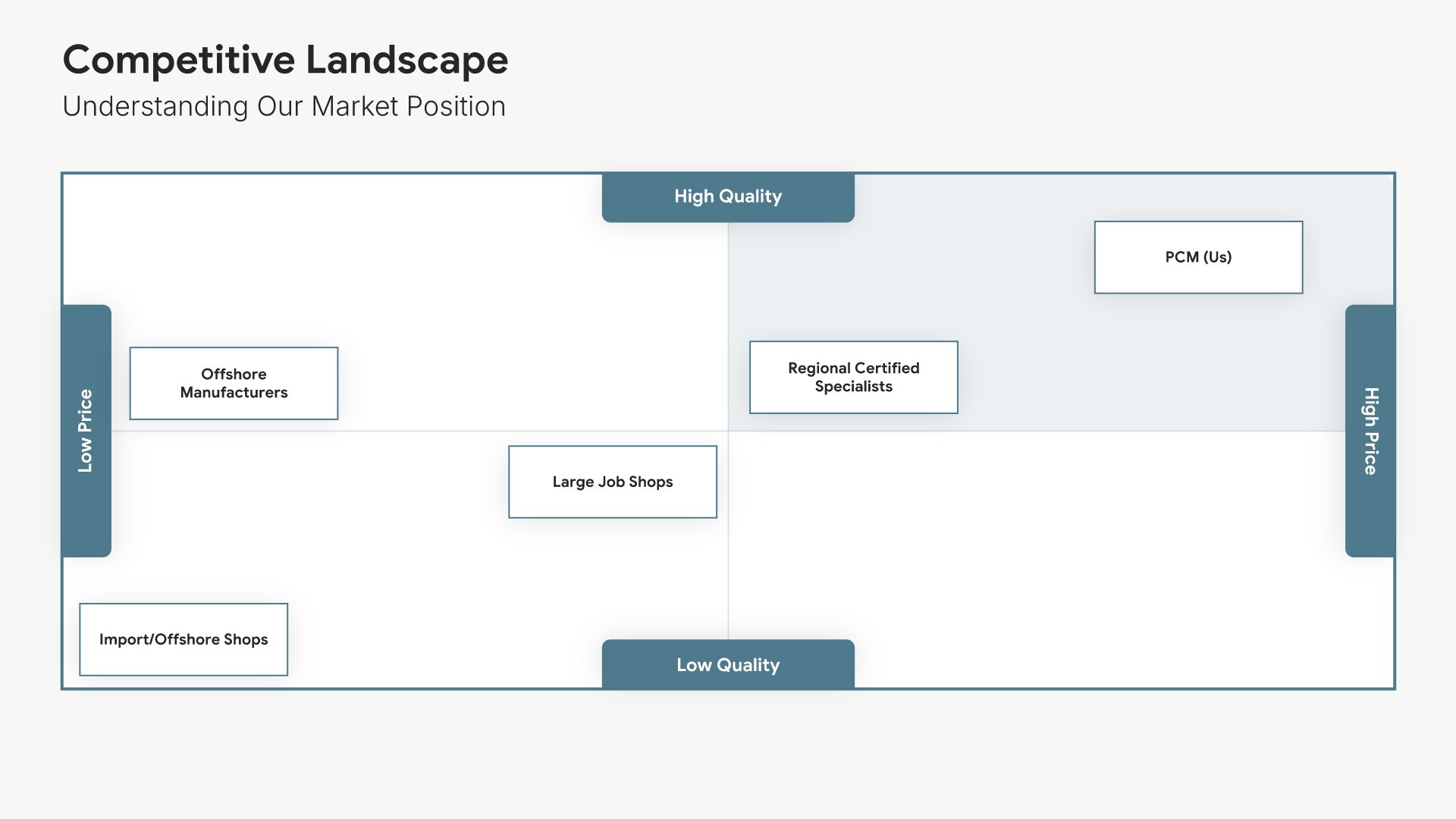The height and width of the screenshot is (819, 1456).
Task: Click the center intersection of axis lines
Action: coord(728,431)
